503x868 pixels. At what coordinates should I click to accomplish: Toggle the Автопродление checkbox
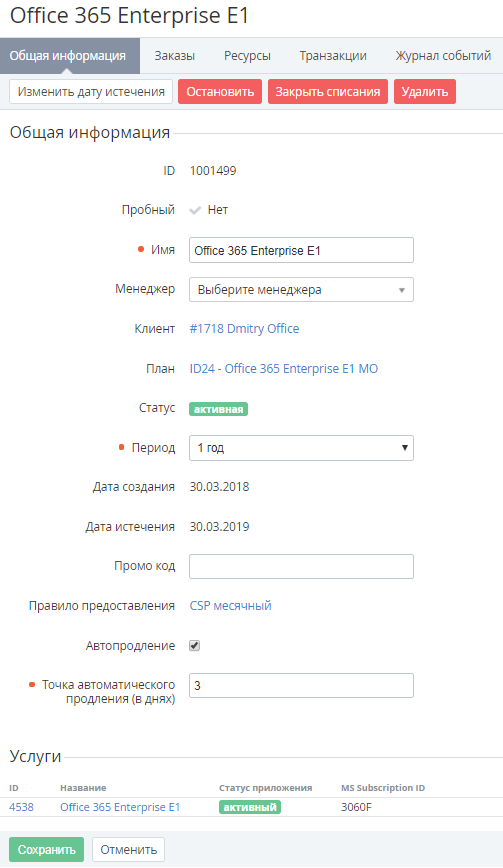194,645
